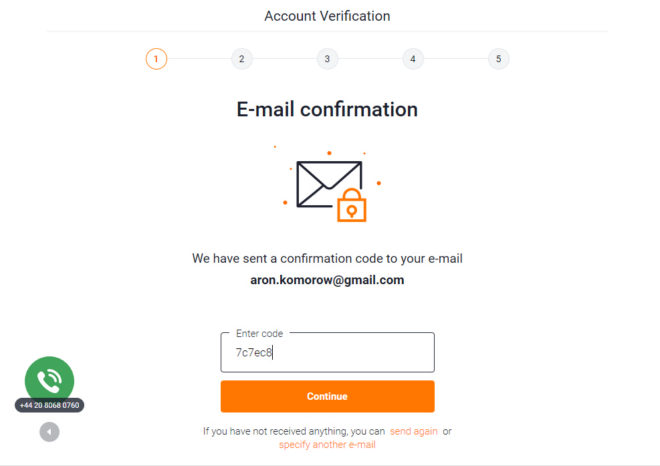Collapse the call widget with gray arrow
The height and width of the screenshot is (466, 660).
(49, 431)
